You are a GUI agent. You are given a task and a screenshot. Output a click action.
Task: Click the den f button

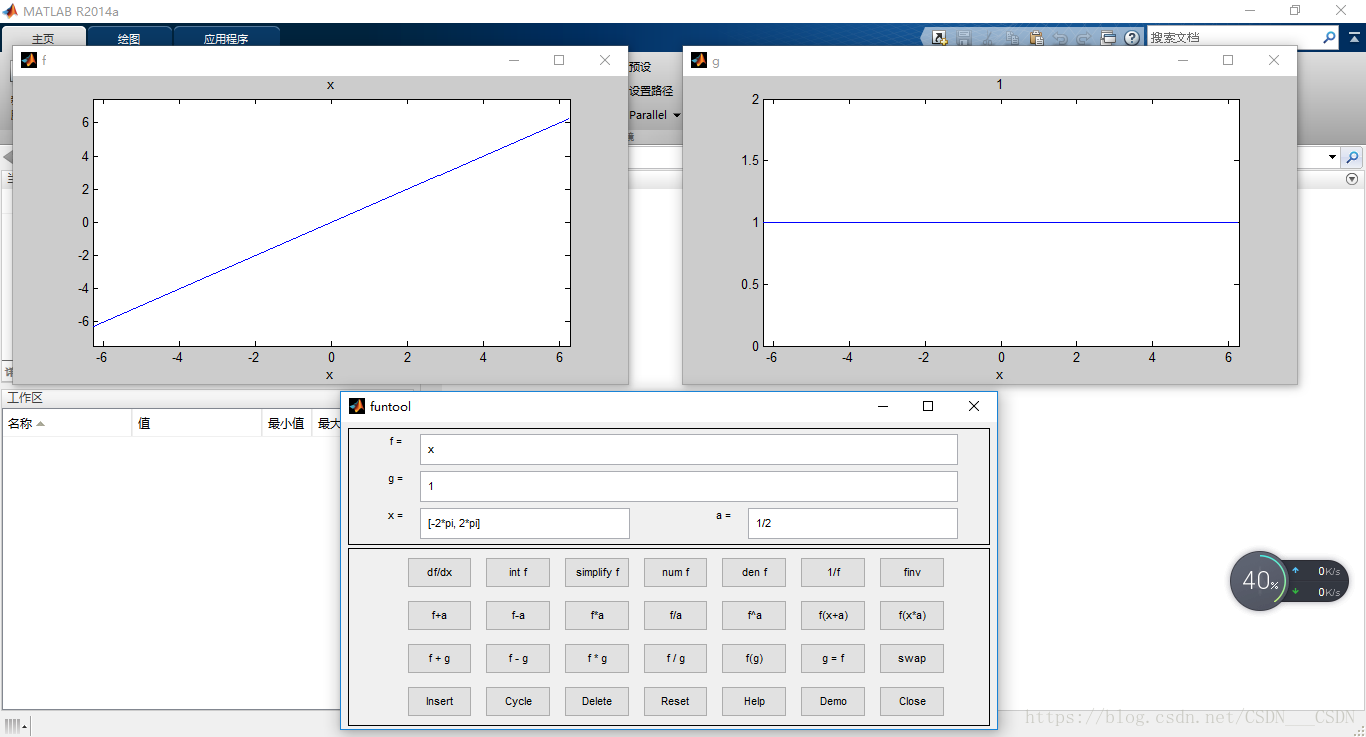pos(754,573)
